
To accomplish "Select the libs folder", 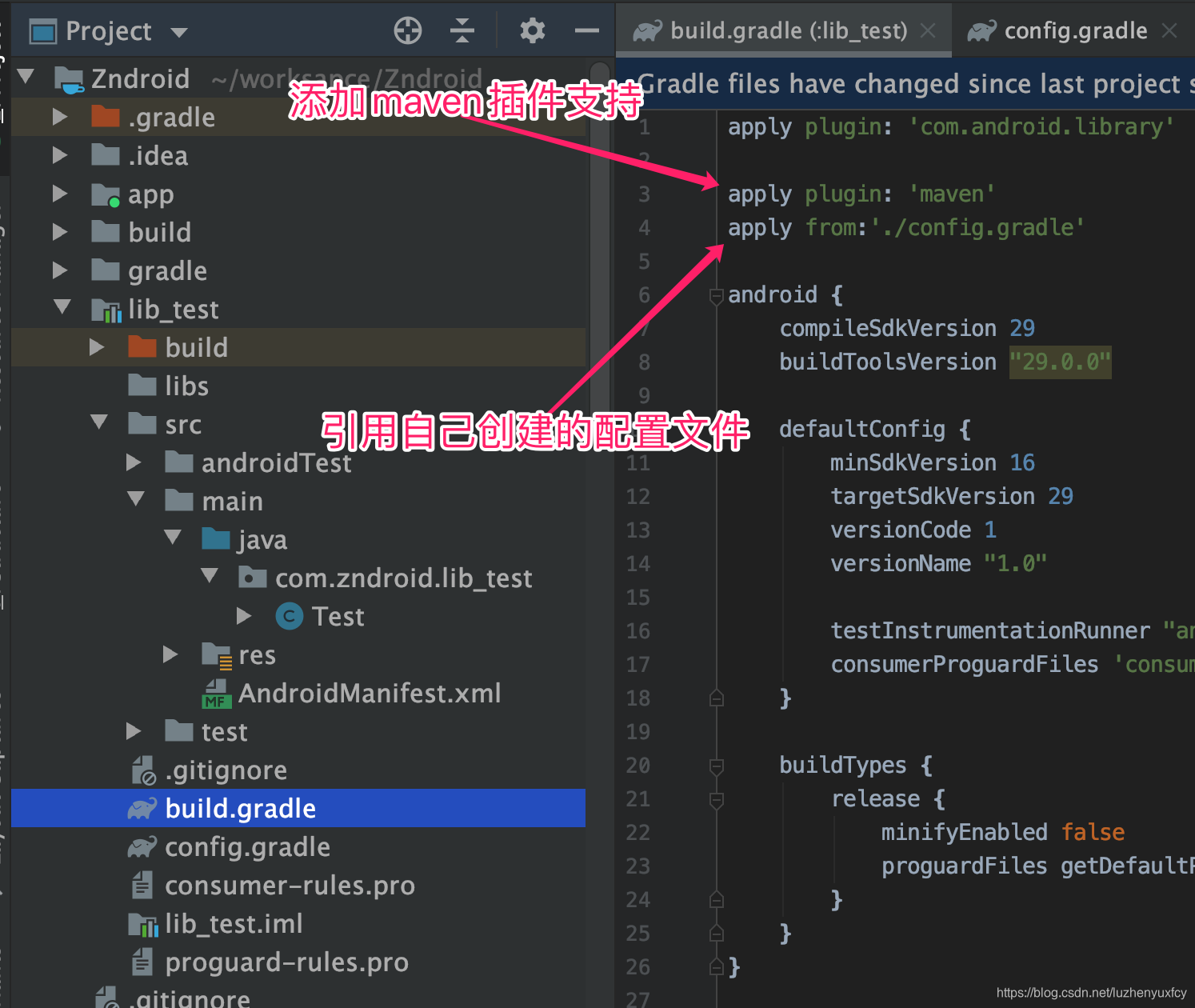I will click(x=168, y=386).
